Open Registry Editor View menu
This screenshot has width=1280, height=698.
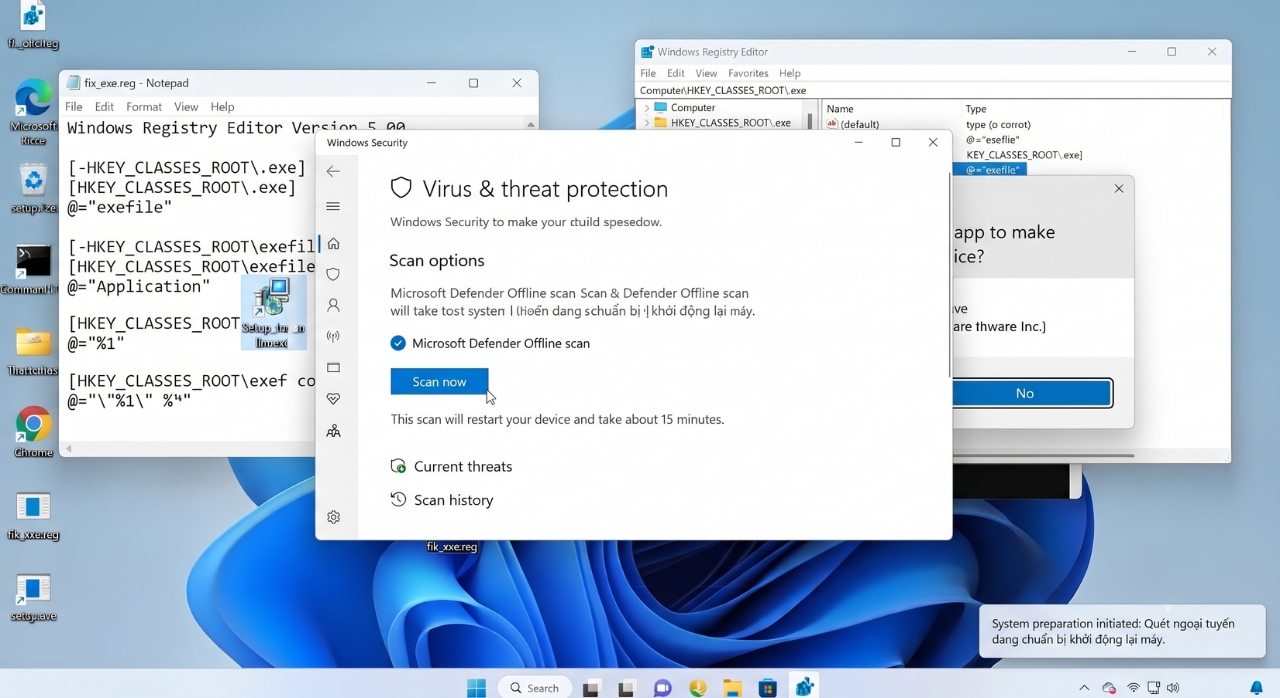tap(706, 73)
